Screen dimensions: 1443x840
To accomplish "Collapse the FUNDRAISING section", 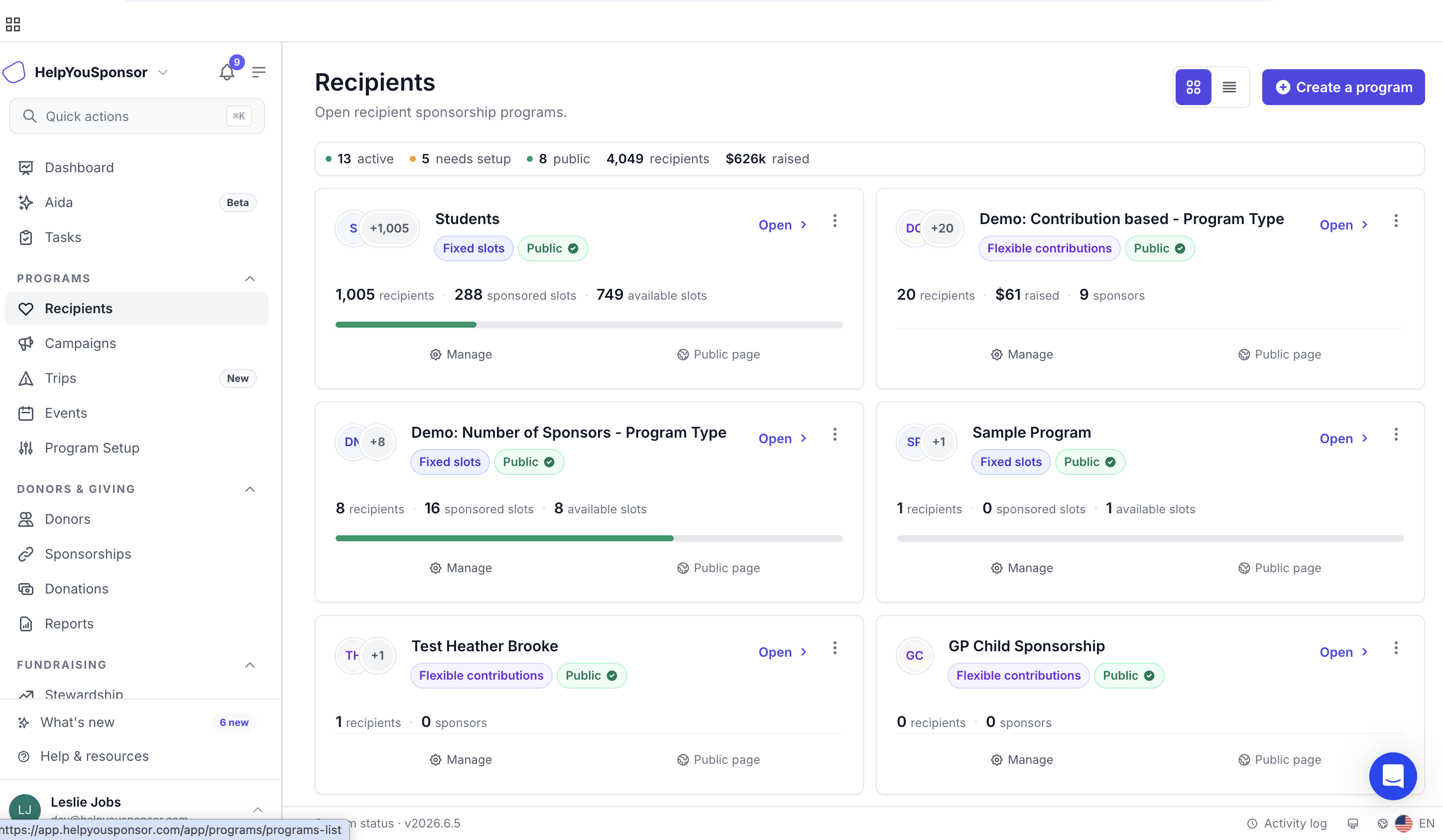I will [x=250, y=665].
